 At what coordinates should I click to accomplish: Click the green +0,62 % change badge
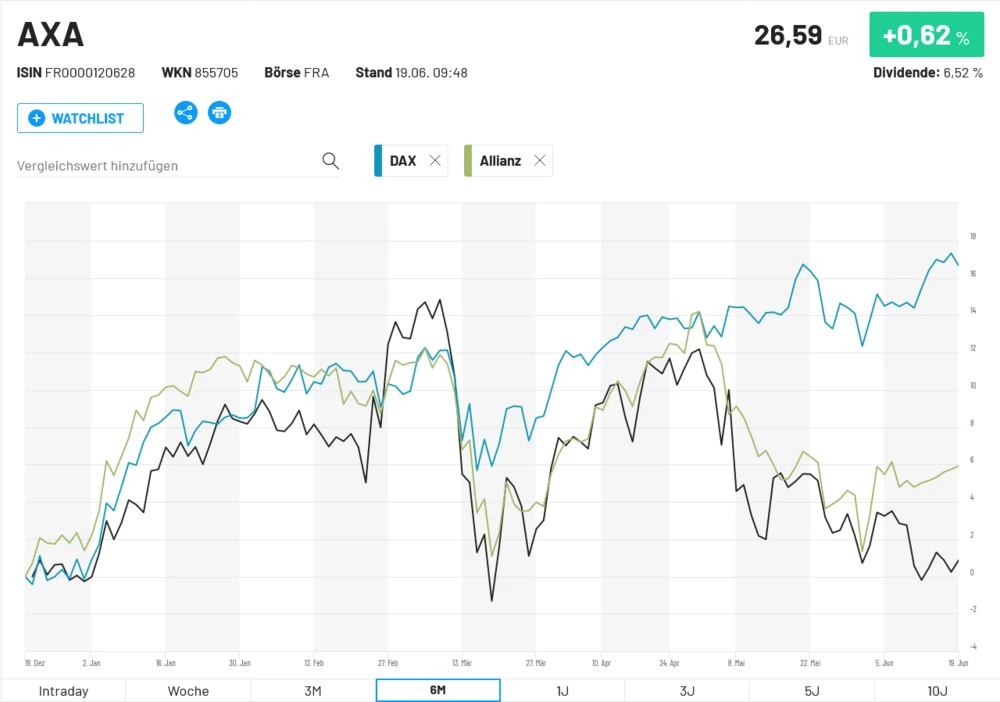926,37
